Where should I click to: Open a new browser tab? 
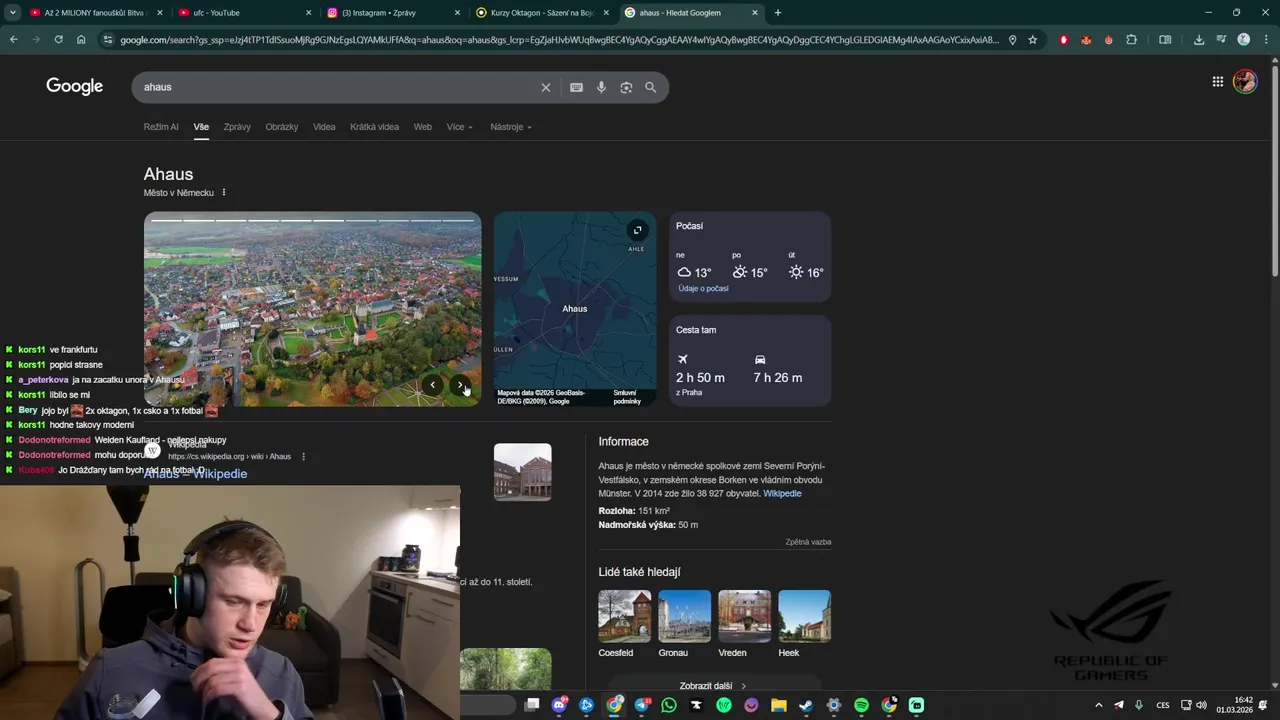click(x=778, y=13)
